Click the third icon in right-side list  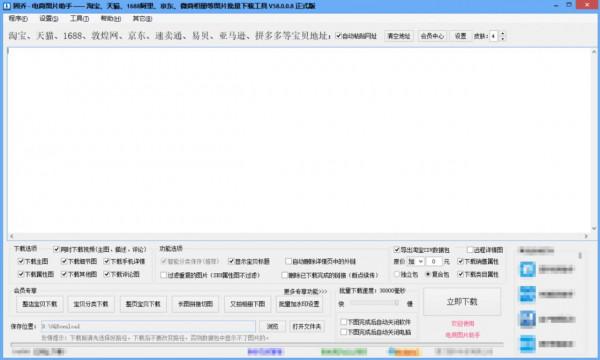pos(528,319)
